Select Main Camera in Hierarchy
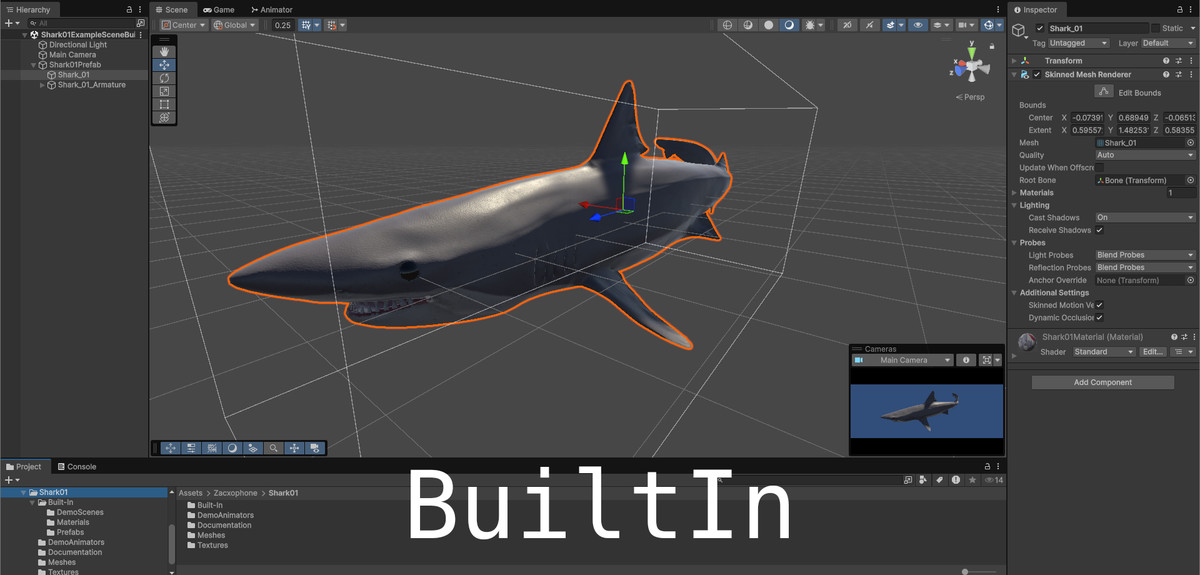The image size is (1200, 575). point(73,55)
